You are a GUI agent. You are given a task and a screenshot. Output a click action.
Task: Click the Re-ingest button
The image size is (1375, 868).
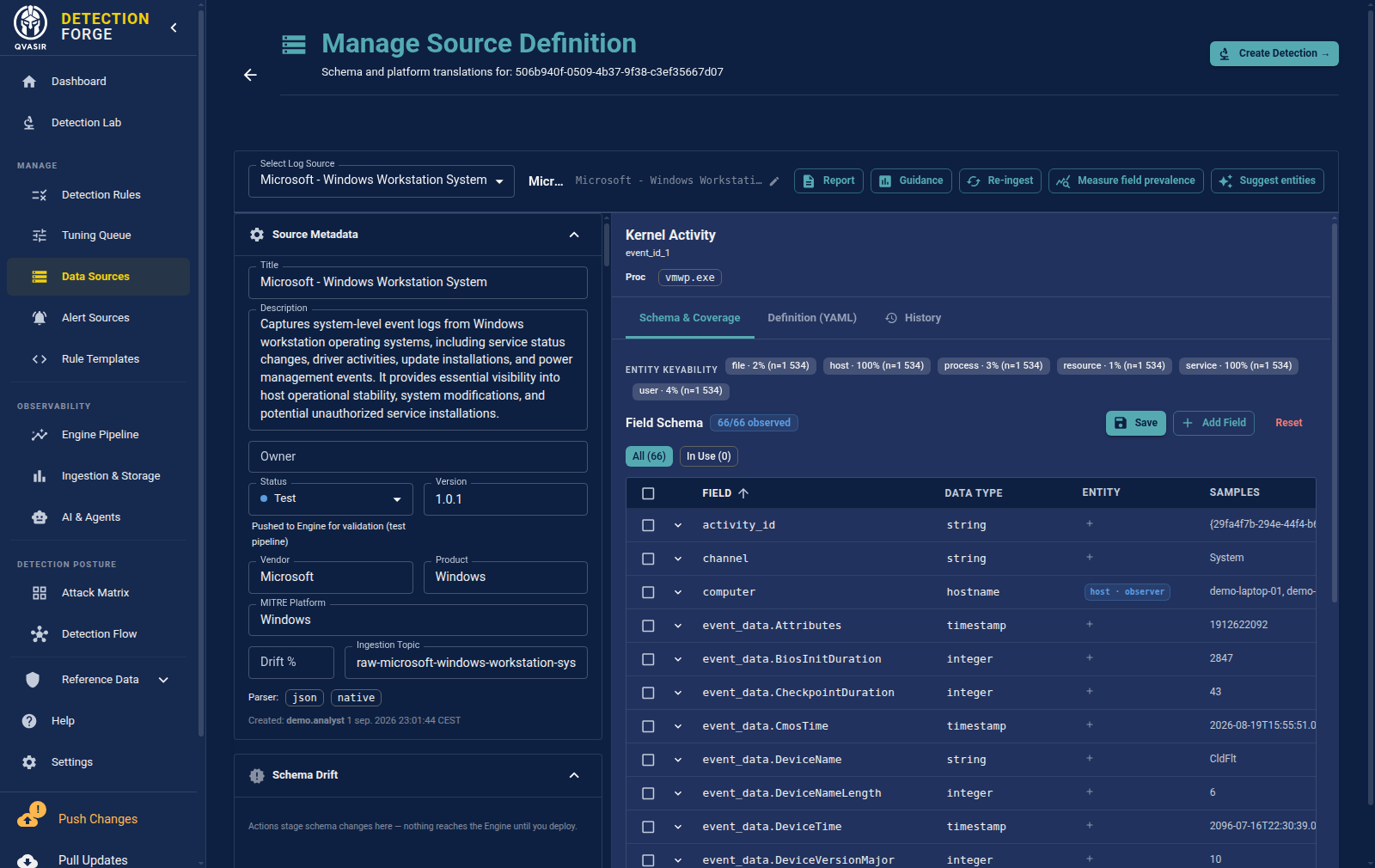1000,180
